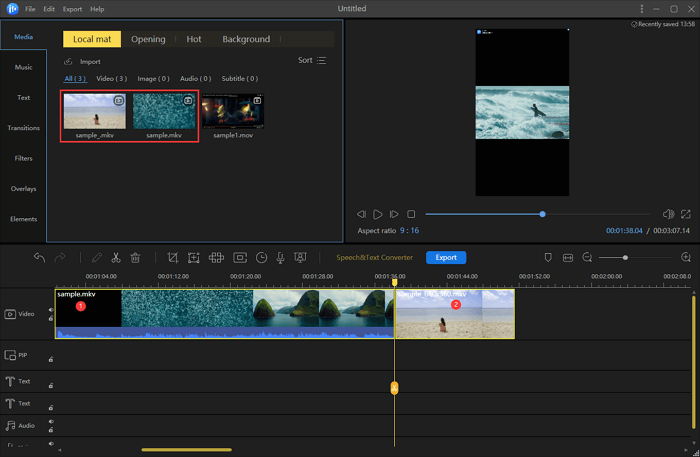Change the 9:16 aspect ratio

point(409,231)
